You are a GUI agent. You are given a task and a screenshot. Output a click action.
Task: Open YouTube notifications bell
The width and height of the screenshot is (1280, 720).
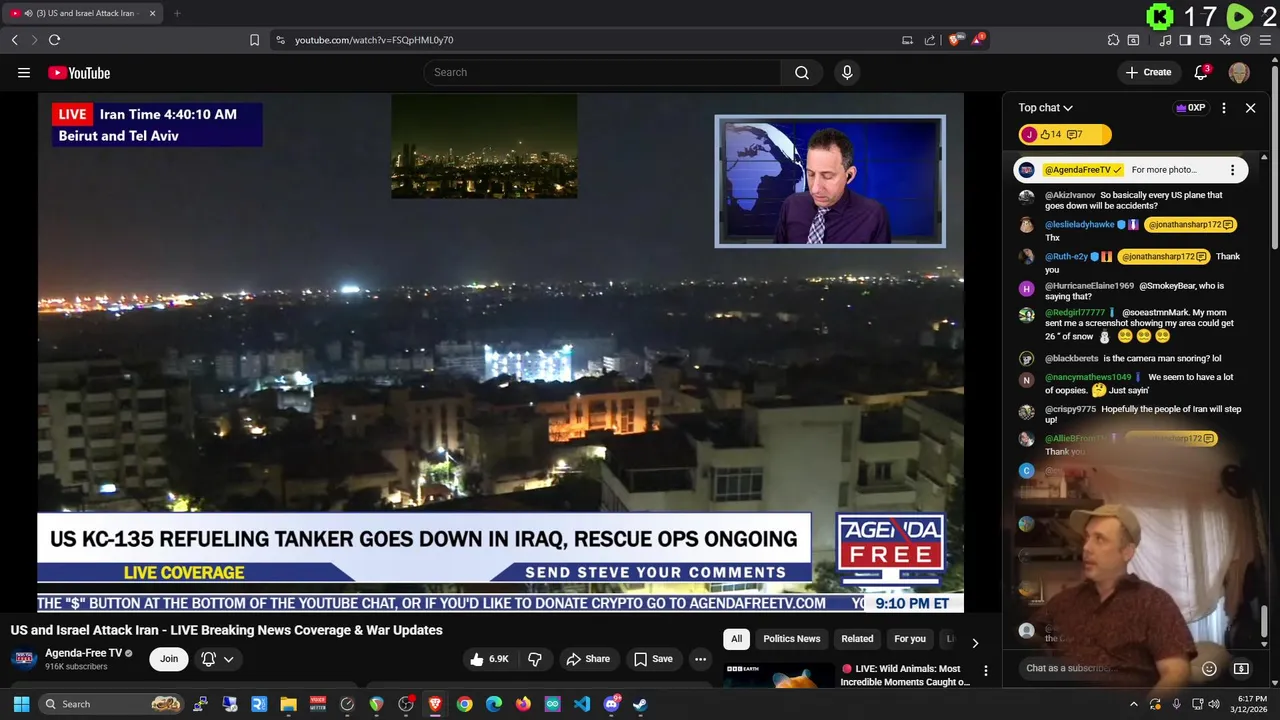1202,72
